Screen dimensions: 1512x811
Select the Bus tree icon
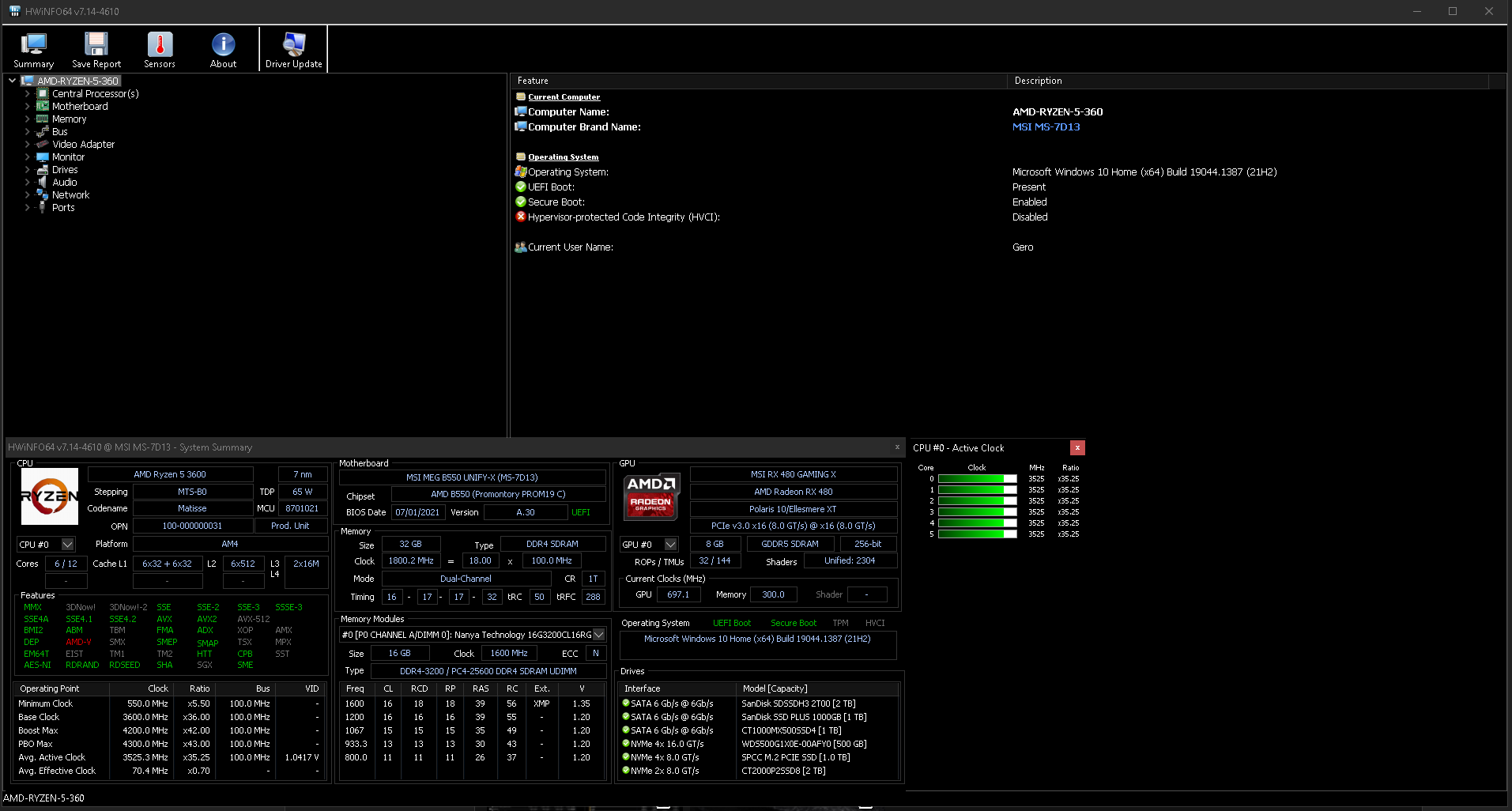click(x=43, y=131)
